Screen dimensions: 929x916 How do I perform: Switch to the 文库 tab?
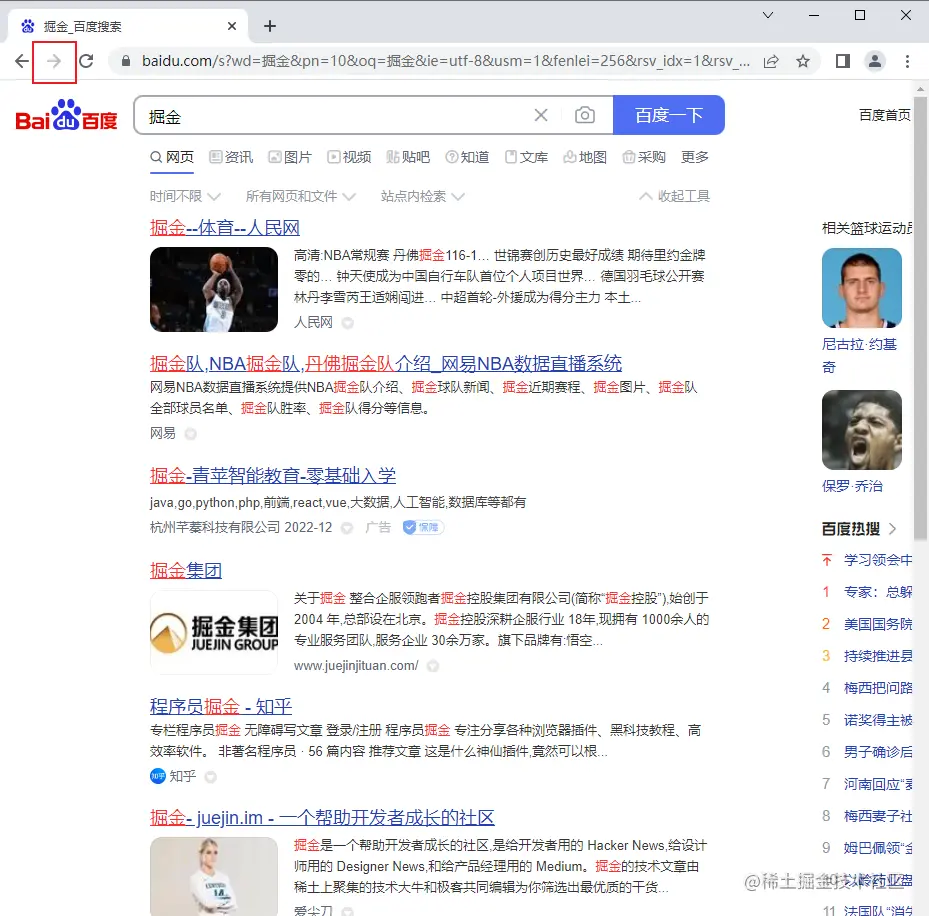click(x=526, y=157)
